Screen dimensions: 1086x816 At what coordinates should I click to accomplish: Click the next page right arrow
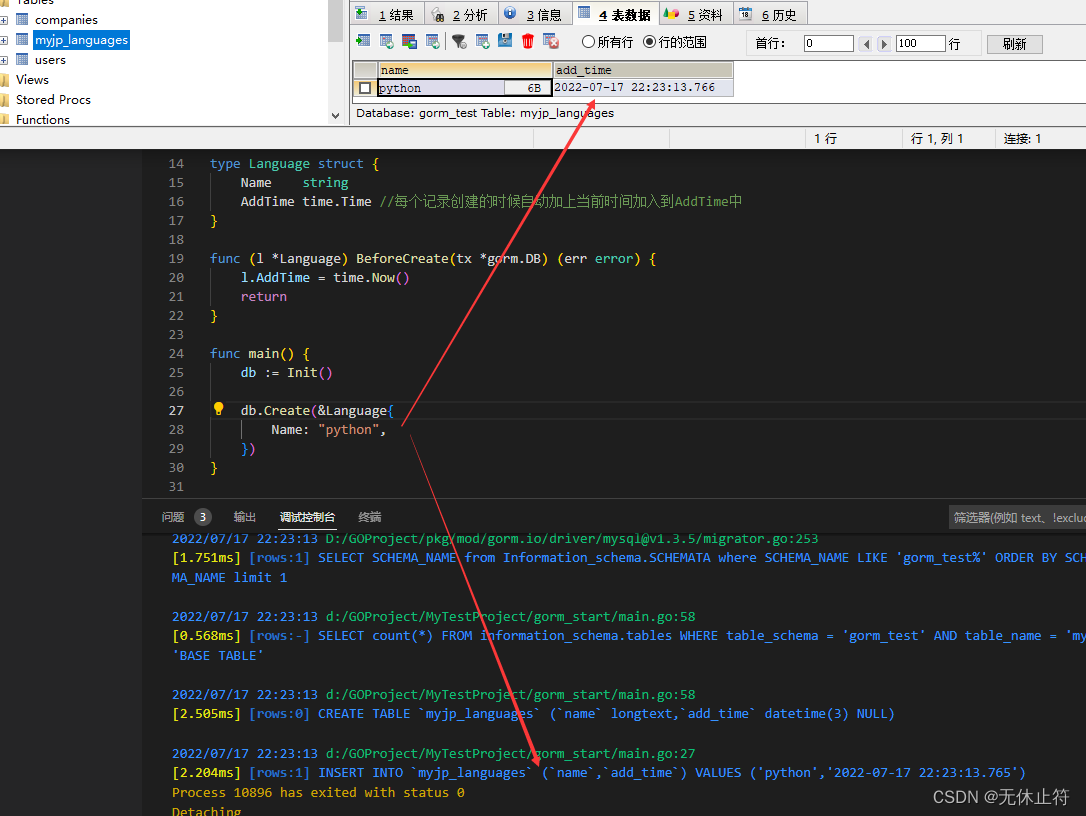pyautogui.click(x=883, y=44)
